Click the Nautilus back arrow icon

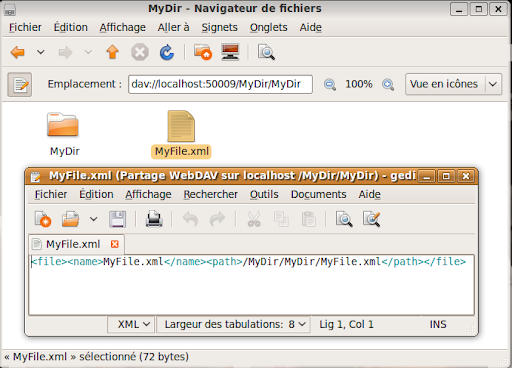pos(18,52)
